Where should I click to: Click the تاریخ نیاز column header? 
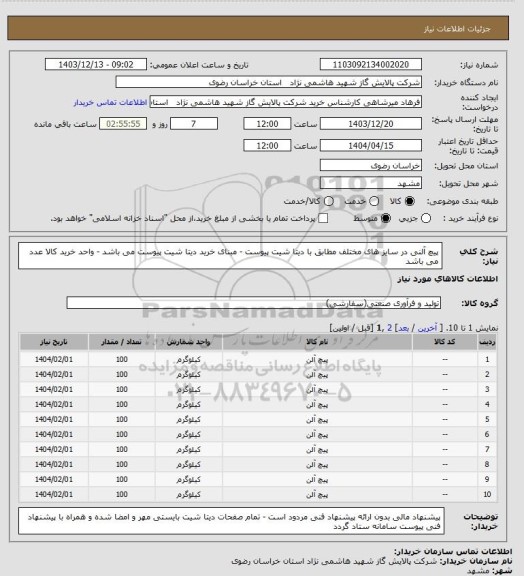pos(54,342)
